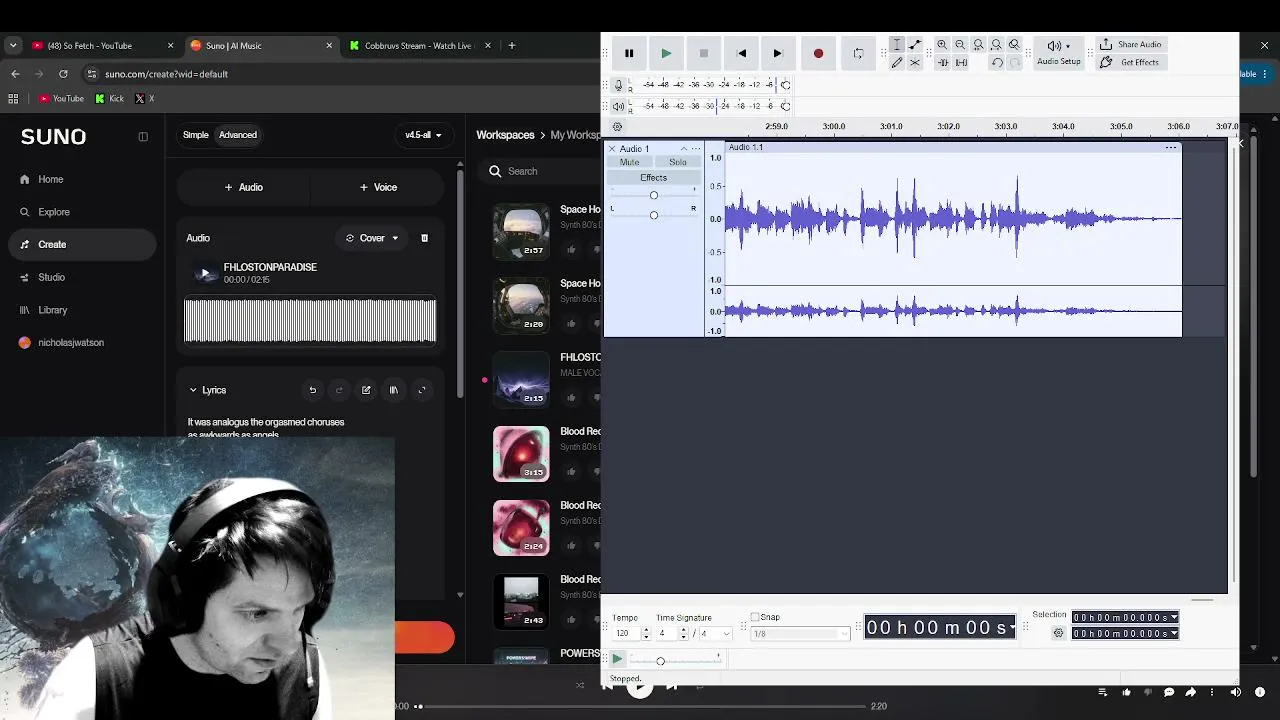Click Fit Selection to Width zoom icon
The height and width of the screenshot is (720, 1280).
tap(978, 45)
